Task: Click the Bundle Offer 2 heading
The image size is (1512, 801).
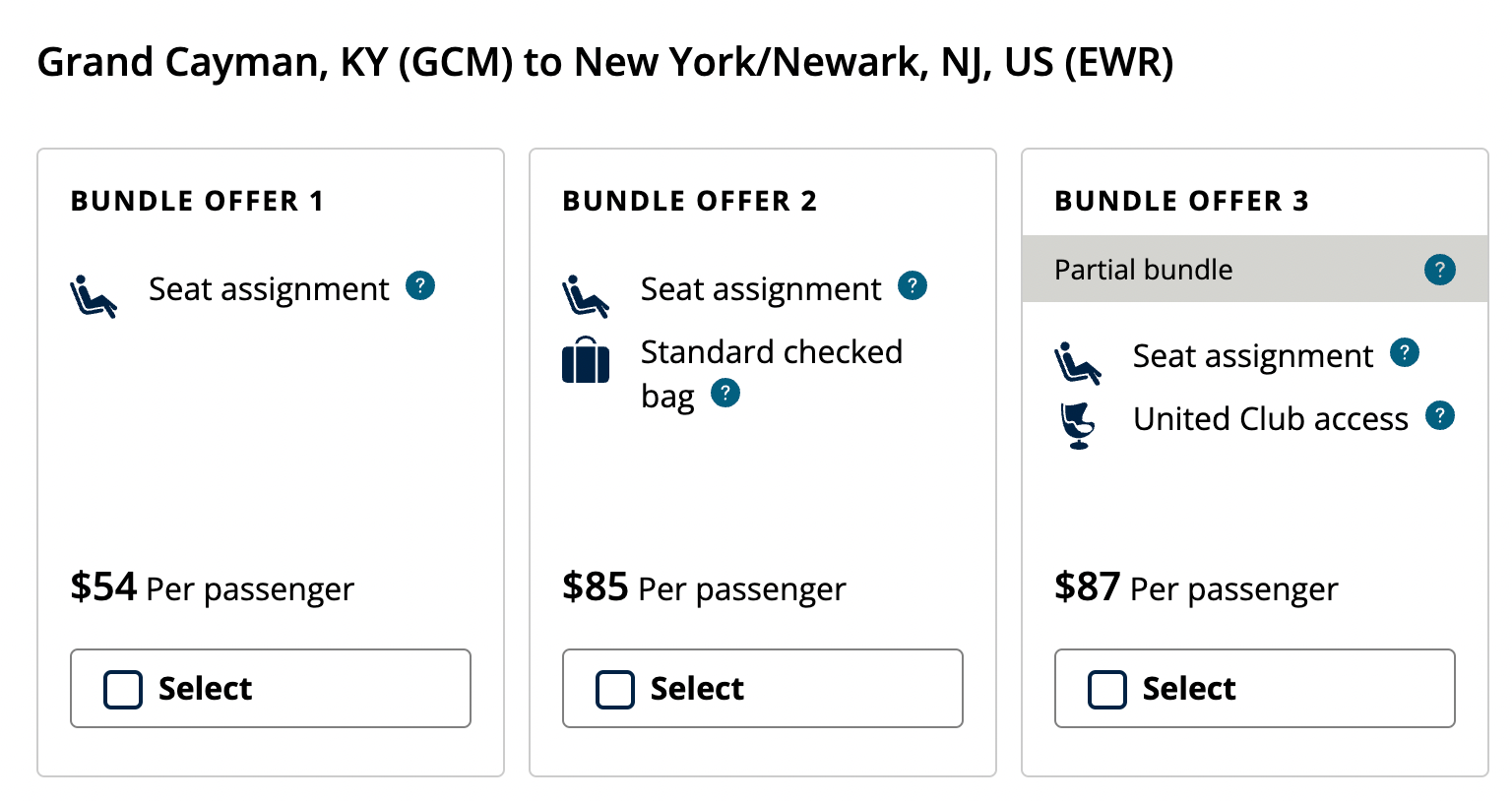Action: coord(689,201)
